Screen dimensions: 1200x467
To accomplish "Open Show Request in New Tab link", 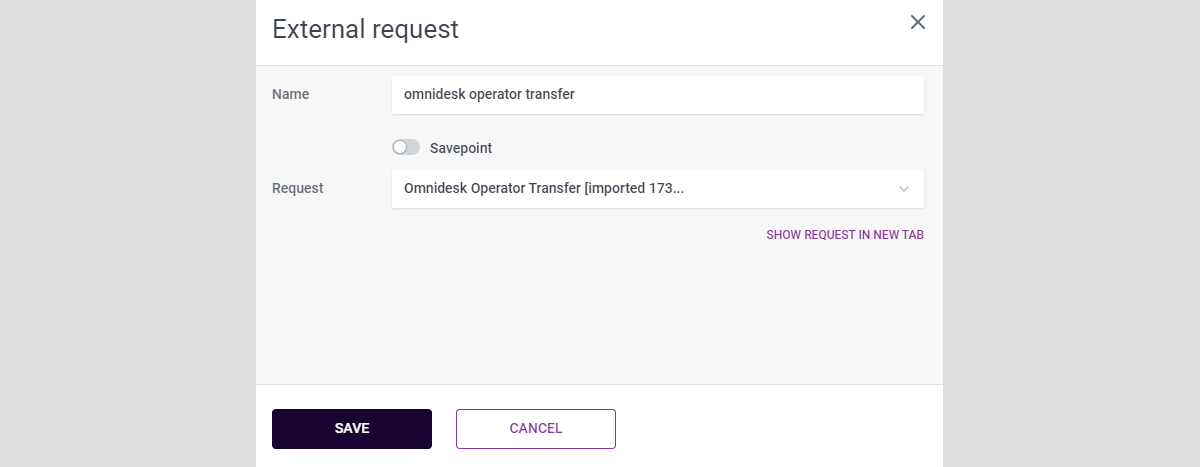I will [845, 235].
